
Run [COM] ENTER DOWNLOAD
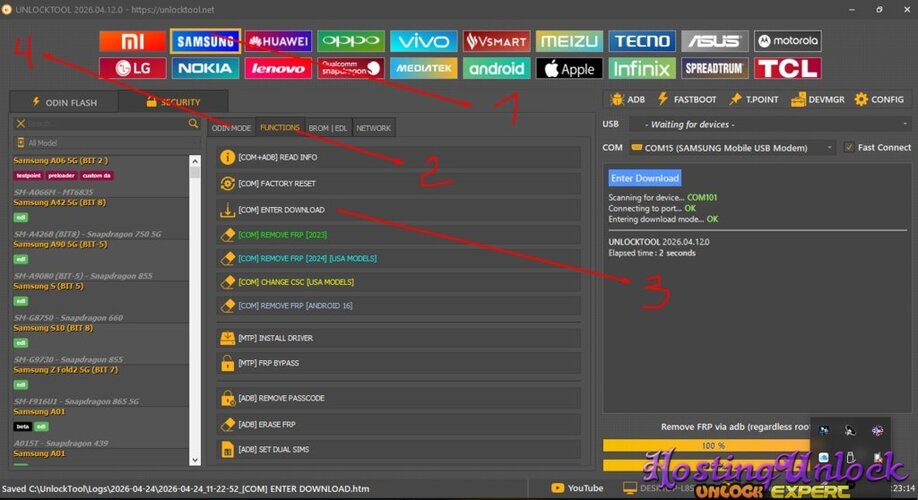pyautogui.click(x=399, y=210)
